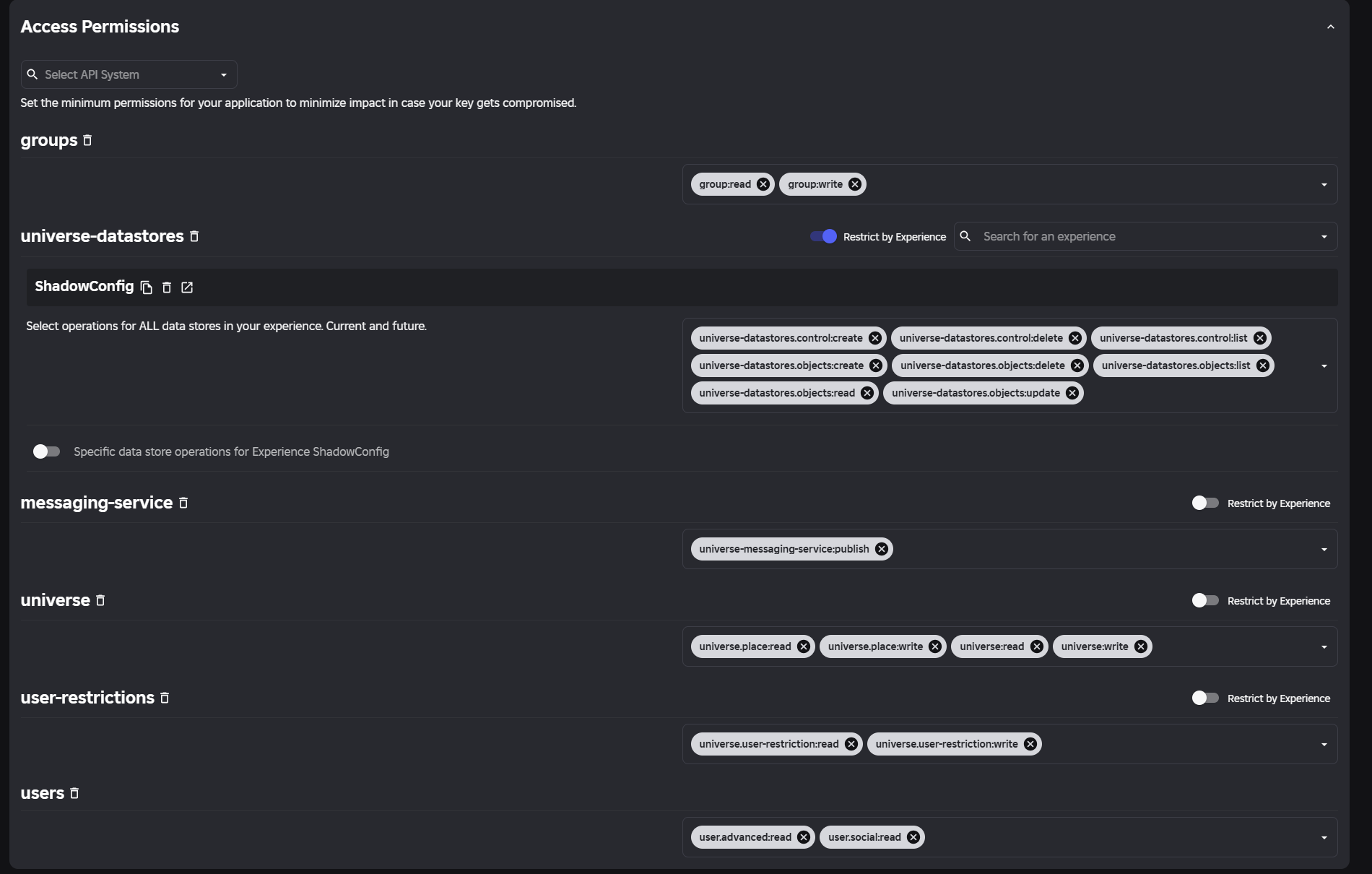
Task: Delete the messaging-service section
Action: 183,503
